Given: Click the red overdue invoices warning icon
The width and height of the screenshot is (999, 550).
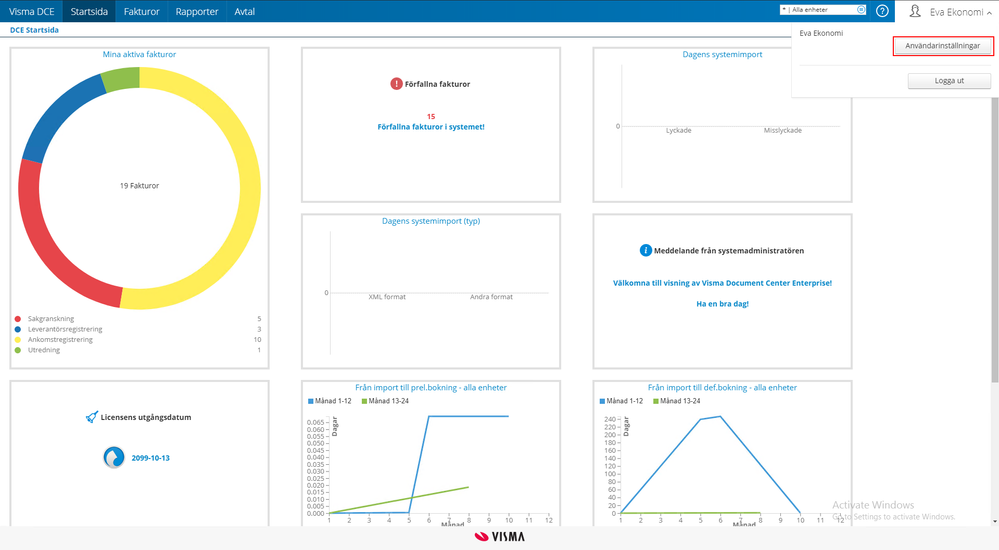Looking at the screenshot, I should click(x=396, y=83).
